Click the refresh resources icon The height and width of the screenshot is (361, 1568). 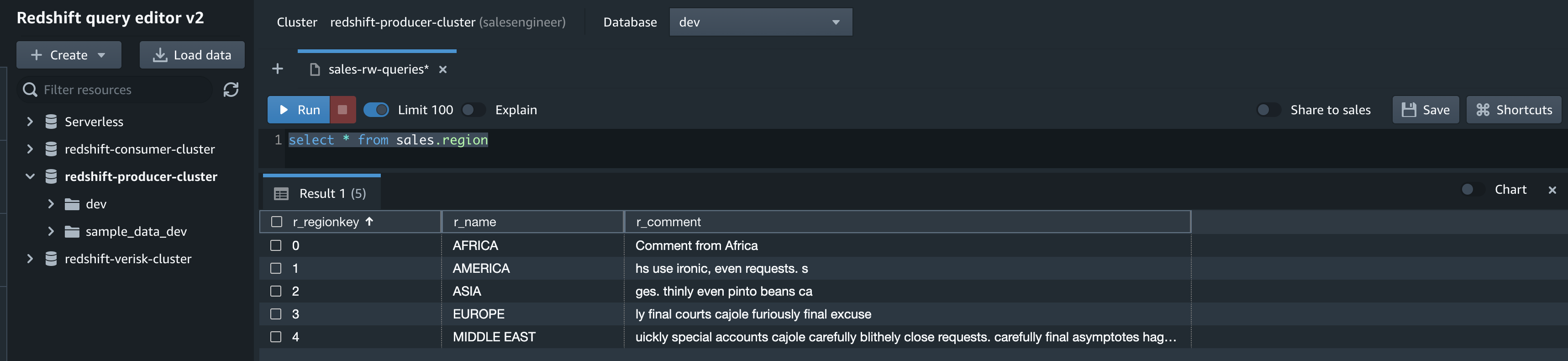point(231,90)
